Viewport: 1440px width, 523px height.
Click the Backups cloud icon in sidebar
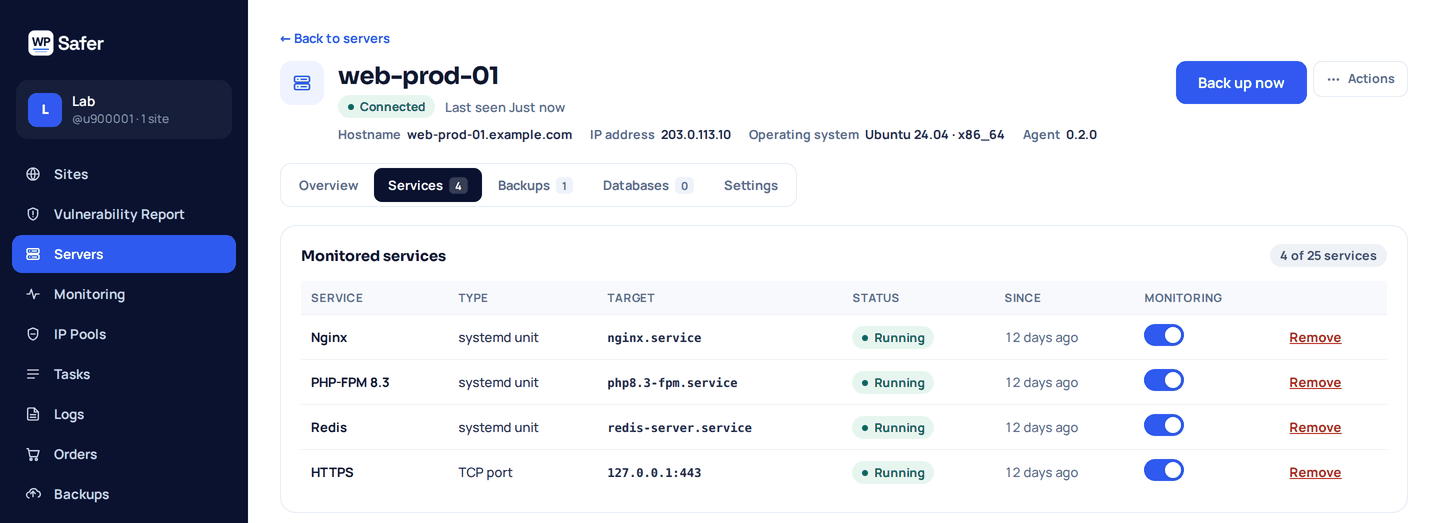pyautogui.click(x=33, y=494)
